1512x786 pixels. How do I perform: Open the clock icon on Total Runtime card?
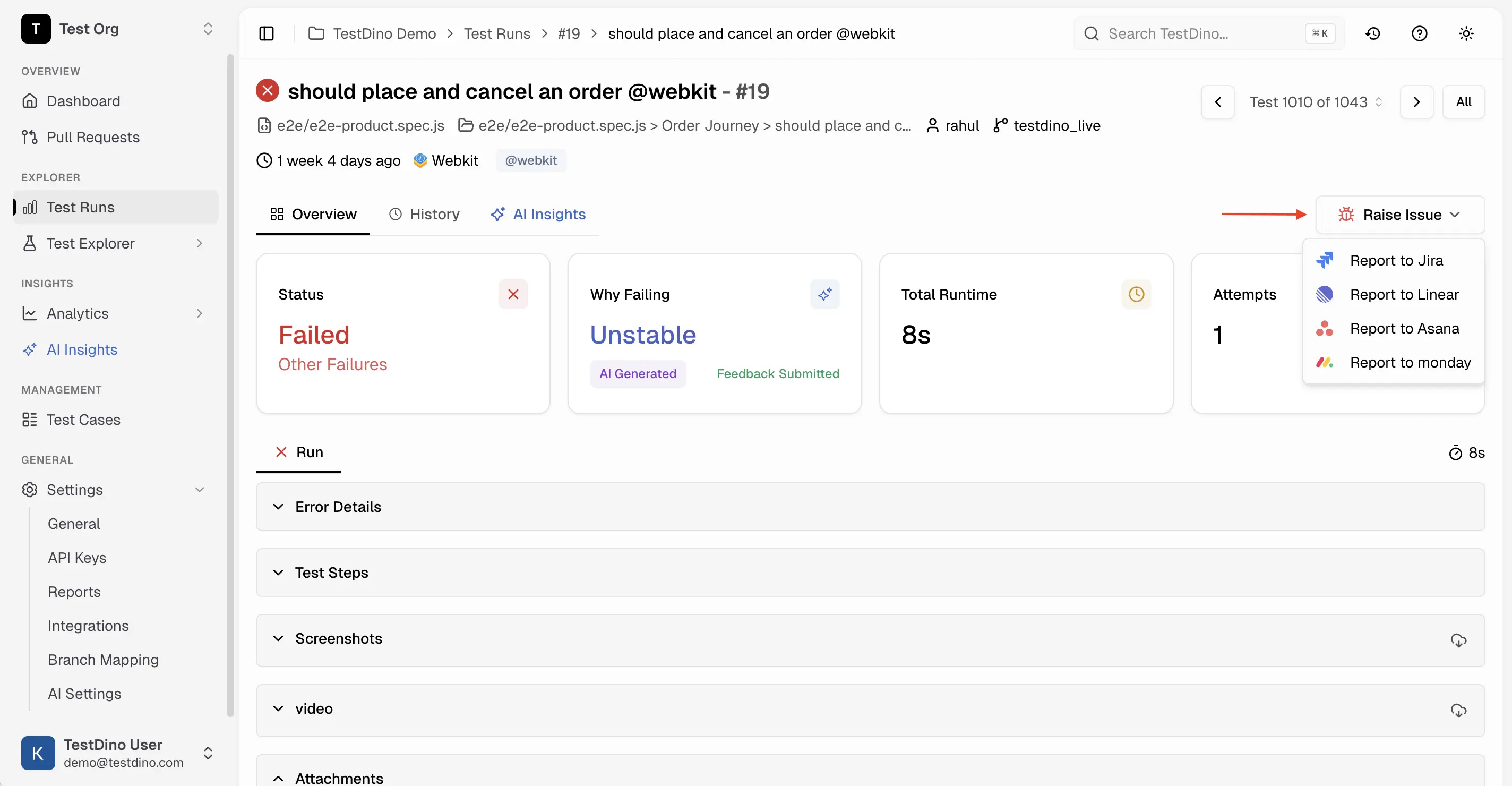click(1136, 294)
